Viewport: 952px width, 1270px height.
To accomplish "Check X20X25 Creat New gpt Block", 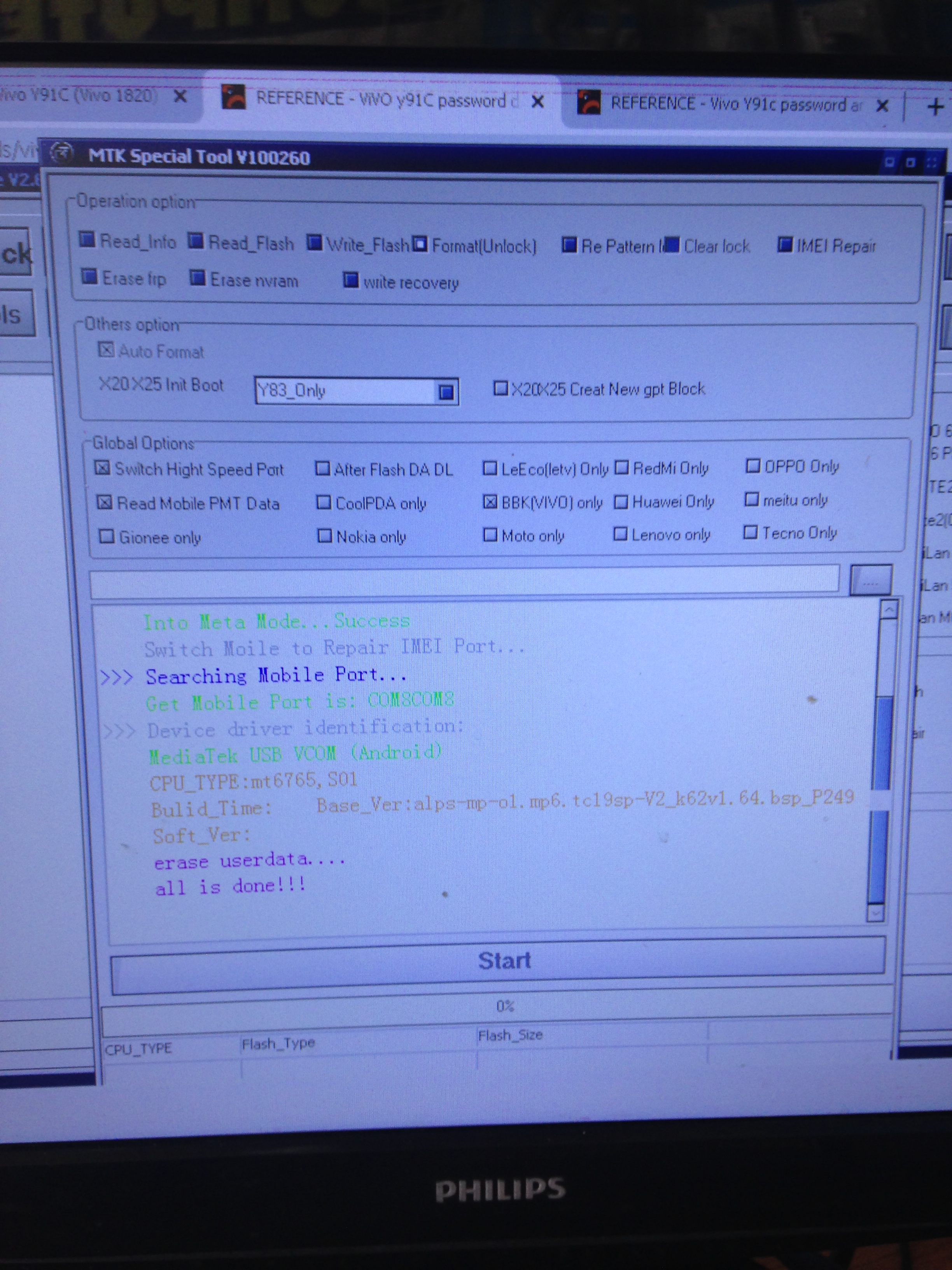I will pos(500,389).
